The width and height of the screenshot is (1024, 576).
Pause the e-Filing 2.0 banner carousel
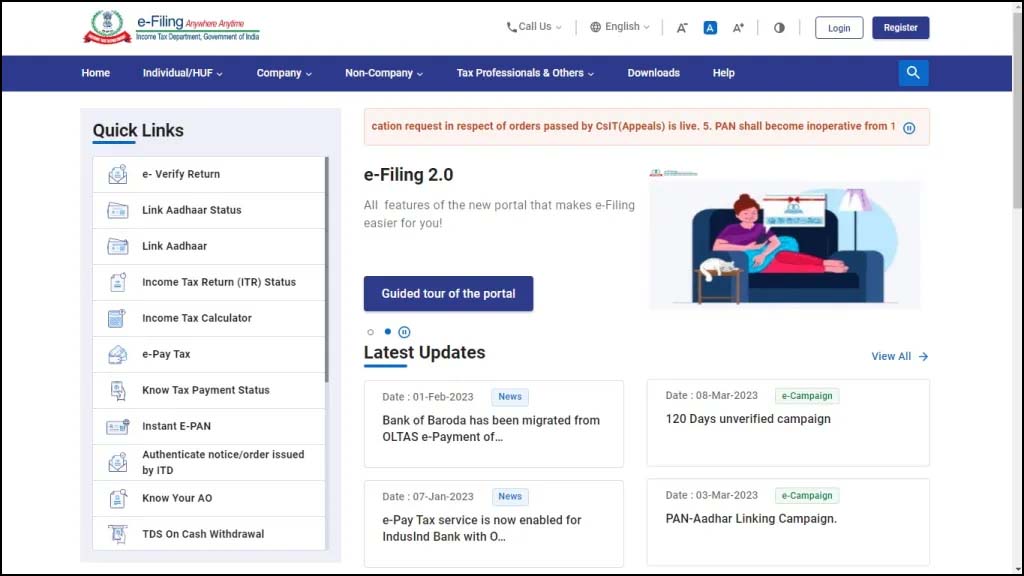pyautogui.click(x=404, y=332)
